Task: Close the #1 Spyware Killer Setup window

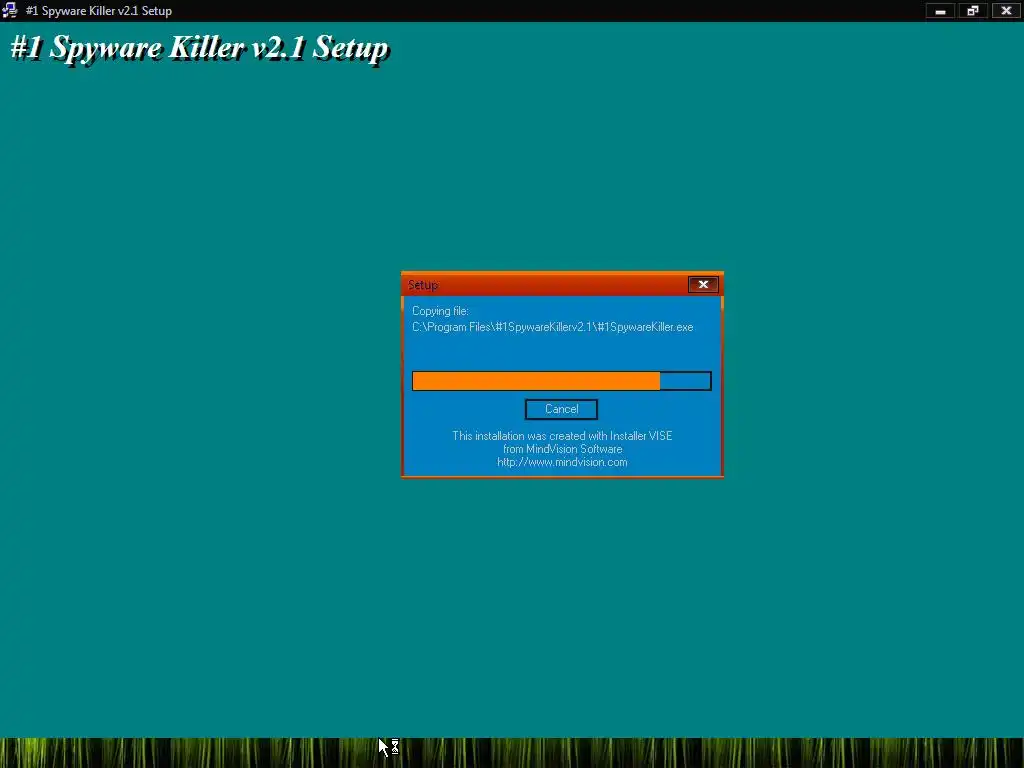Action: coord(1006,10)
